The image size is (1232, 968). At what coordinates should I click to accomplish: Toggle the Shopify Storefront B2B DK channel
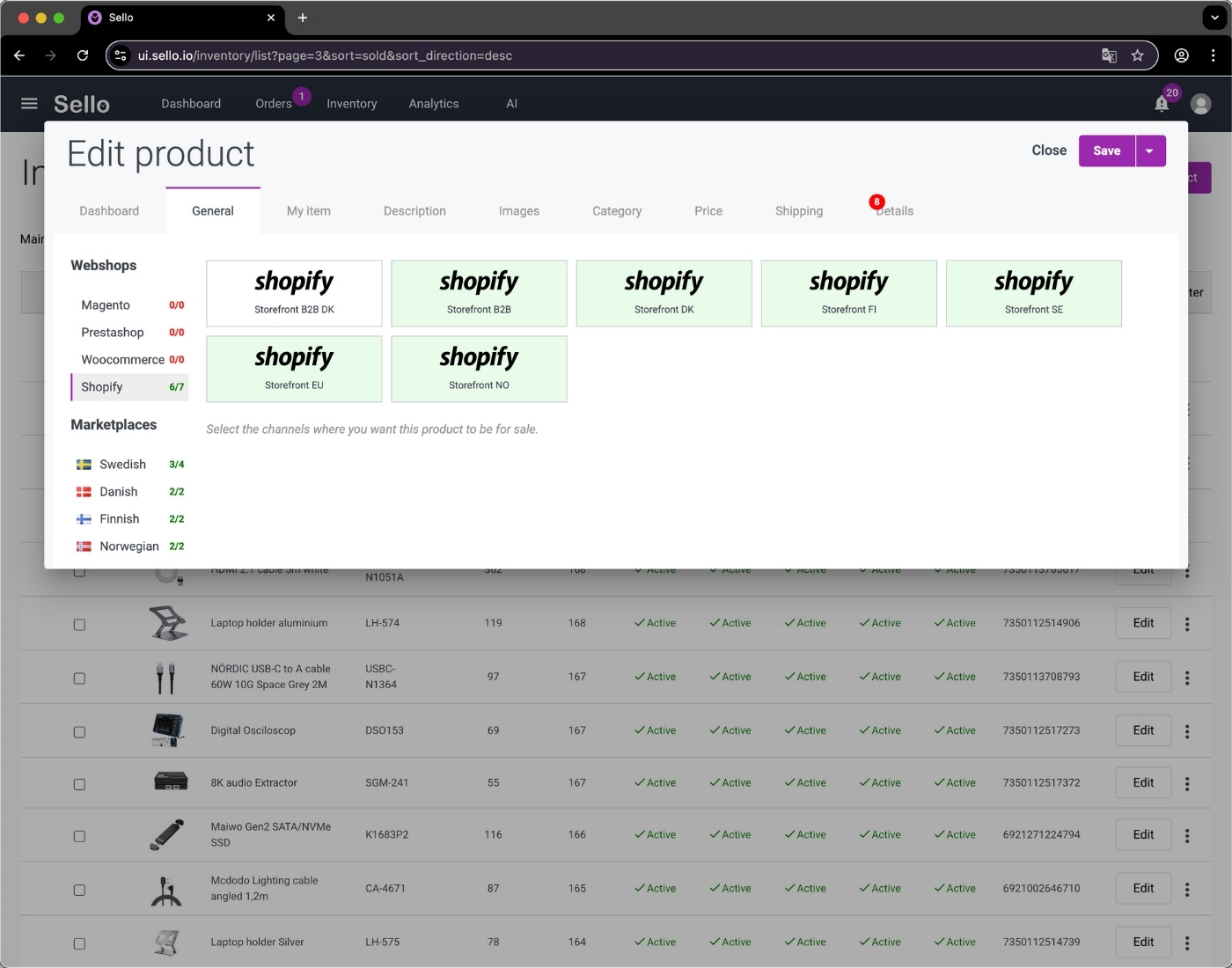(294, 293)
